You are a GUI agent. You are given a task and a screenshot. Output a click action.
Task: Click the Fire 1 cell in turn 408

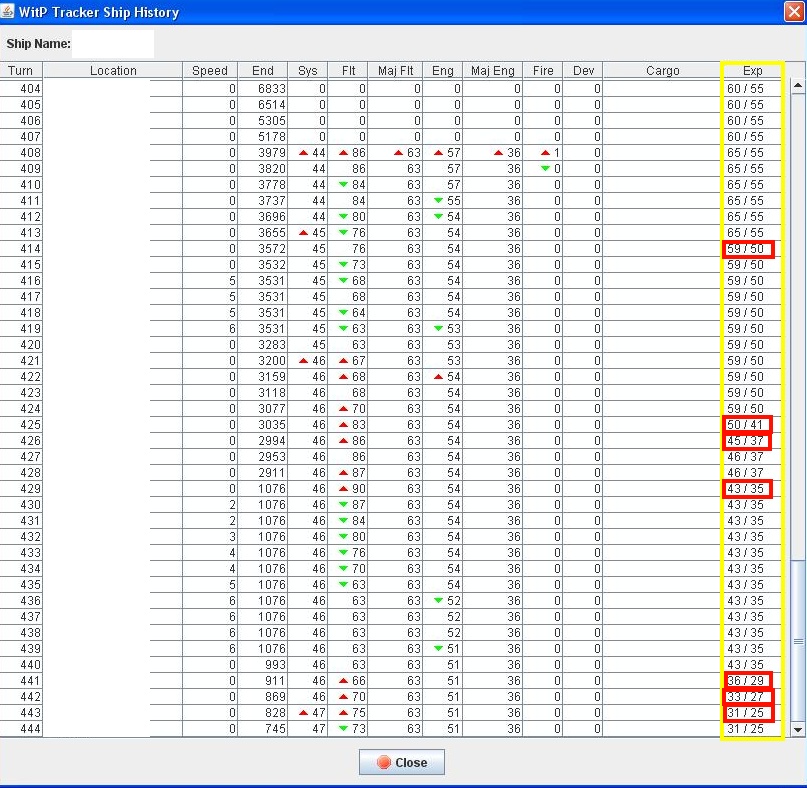543,152
